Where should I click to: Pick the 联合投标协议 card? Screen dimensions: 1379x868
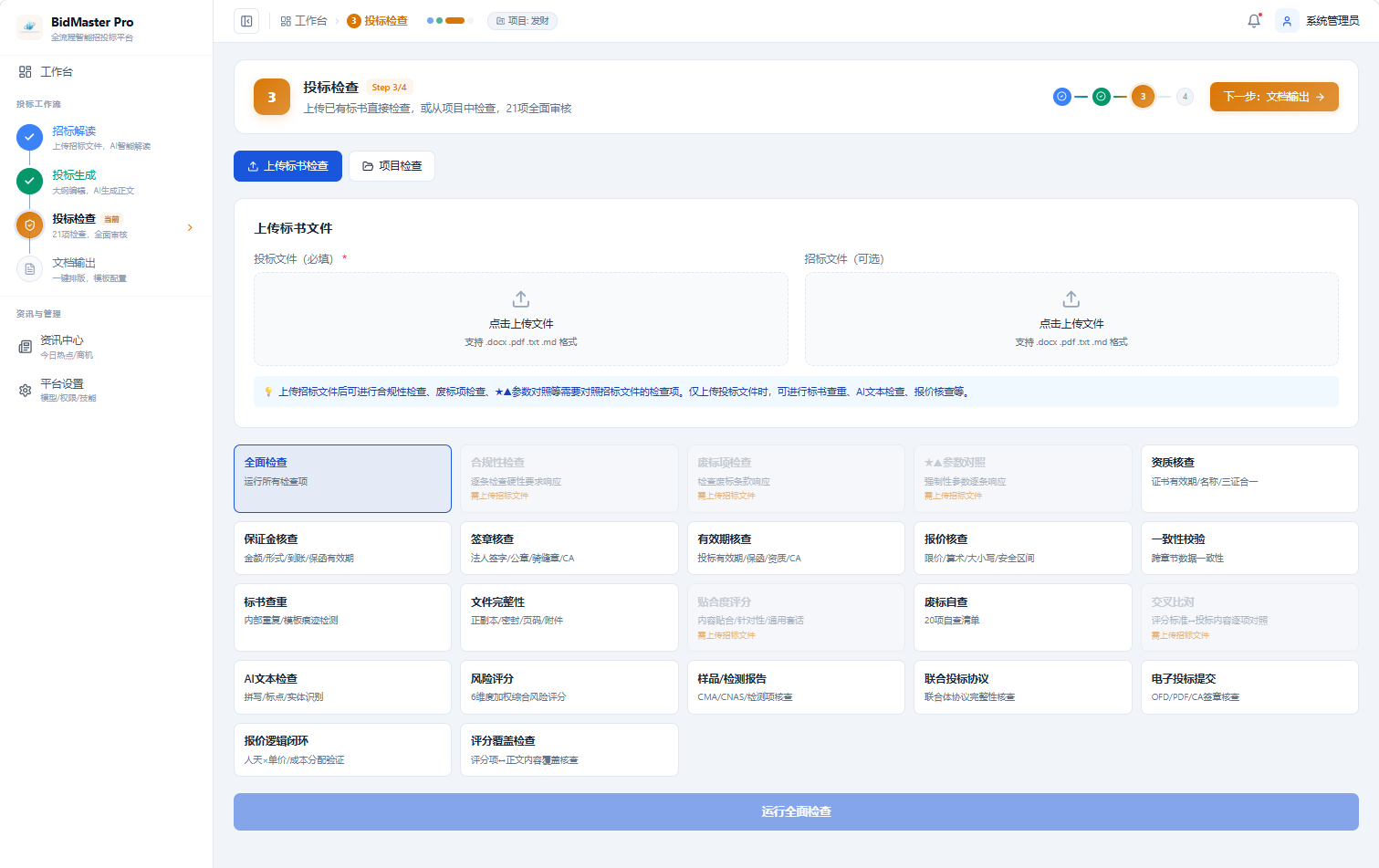tap(1022, 687)
